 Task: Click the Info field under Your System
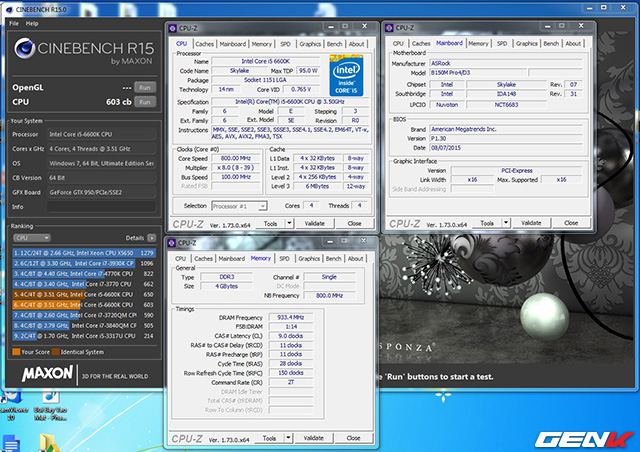click(x=100, y=209)
